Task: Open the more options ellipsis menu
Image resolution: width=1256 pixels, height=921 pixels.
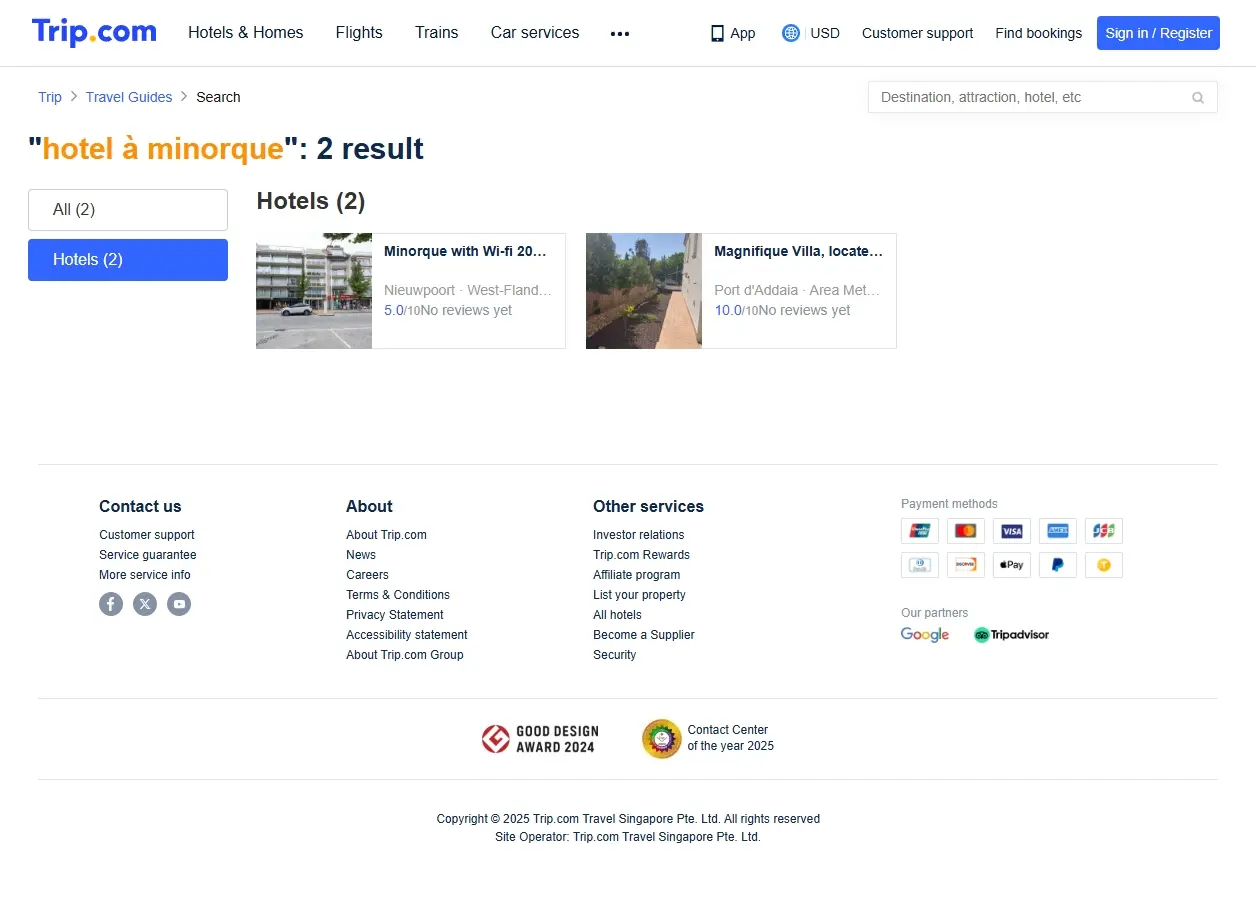Action: pyautogui.click(x=620, y=33)
